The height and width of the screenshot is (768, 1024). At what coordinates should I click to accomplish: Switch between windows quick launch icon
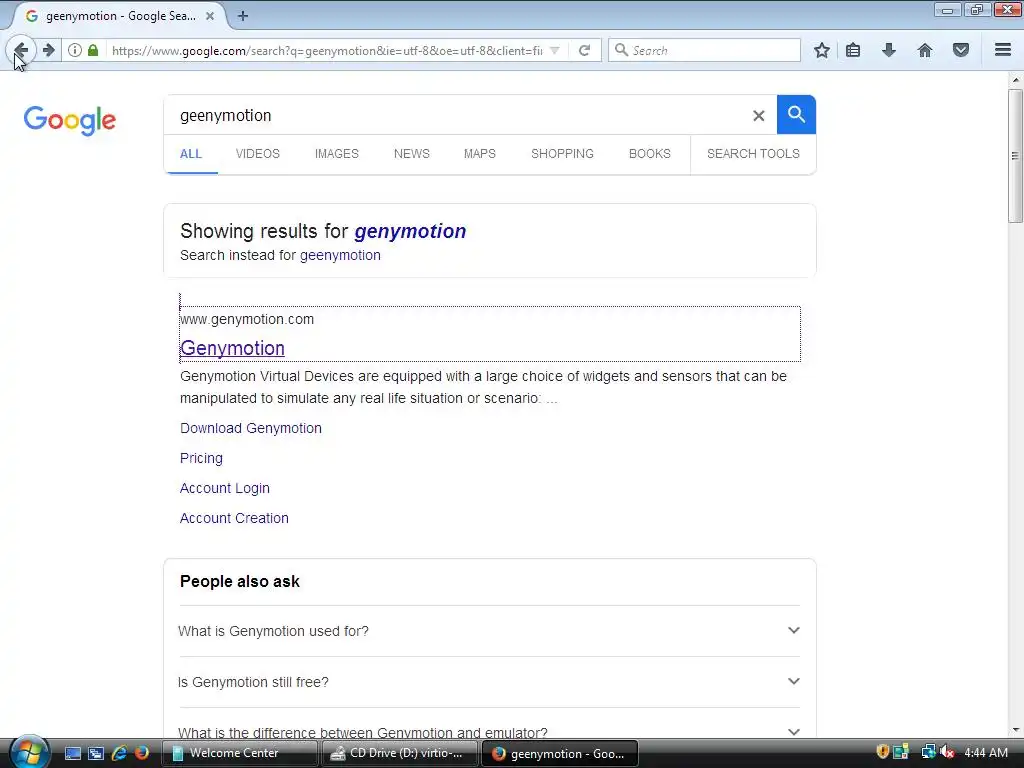click(x=96, y=753)
